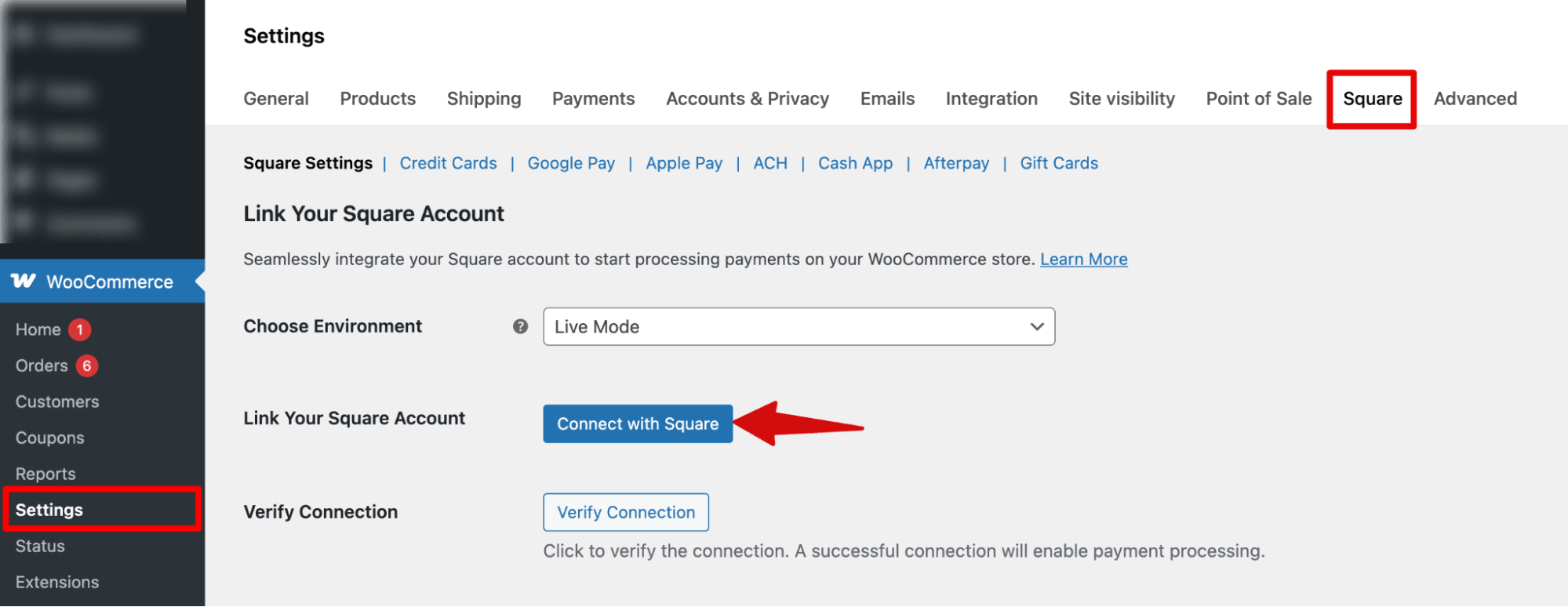Image resolution: width=1568 pixels, height=607 pixels.
Task: Click the Link Your Square Account heading
Action: pyautogui.click(x=373, y=214)
